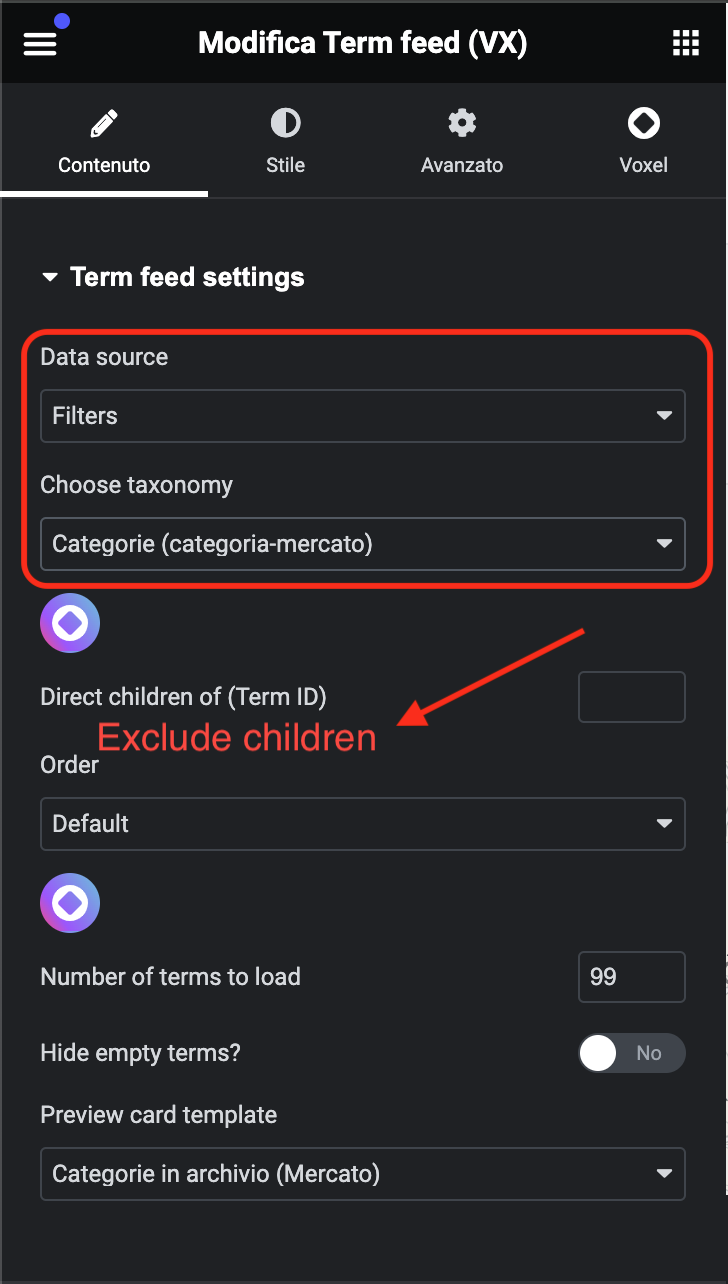Click the contrast icon above Stile
This screenshot has height=1284, width=728.
pos(285,122)
